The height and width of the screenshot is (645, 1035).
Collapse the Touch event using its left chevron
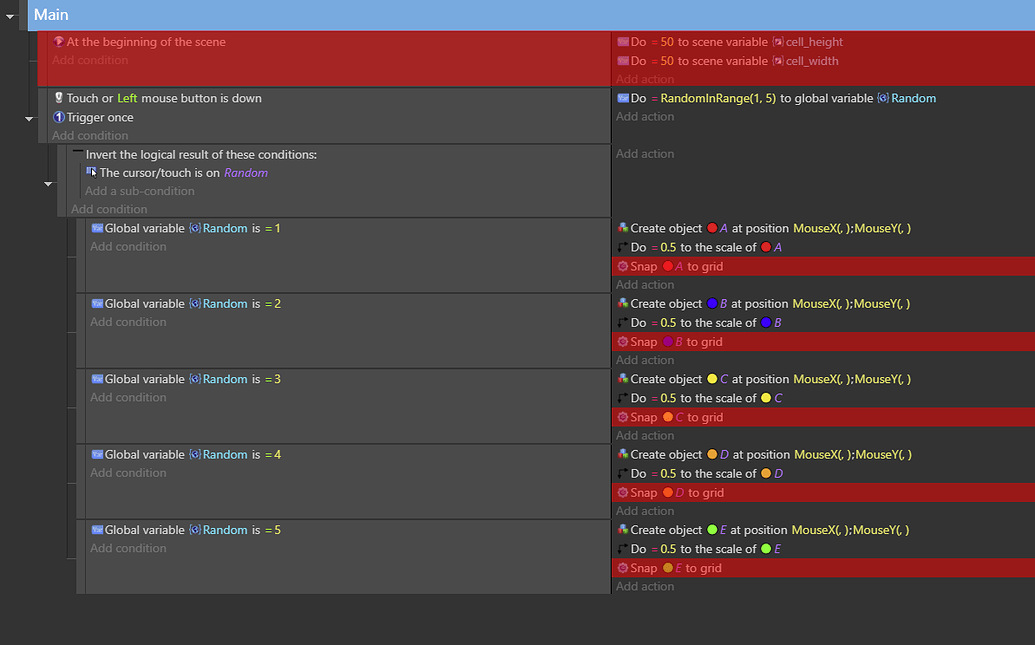pos(29,117)
